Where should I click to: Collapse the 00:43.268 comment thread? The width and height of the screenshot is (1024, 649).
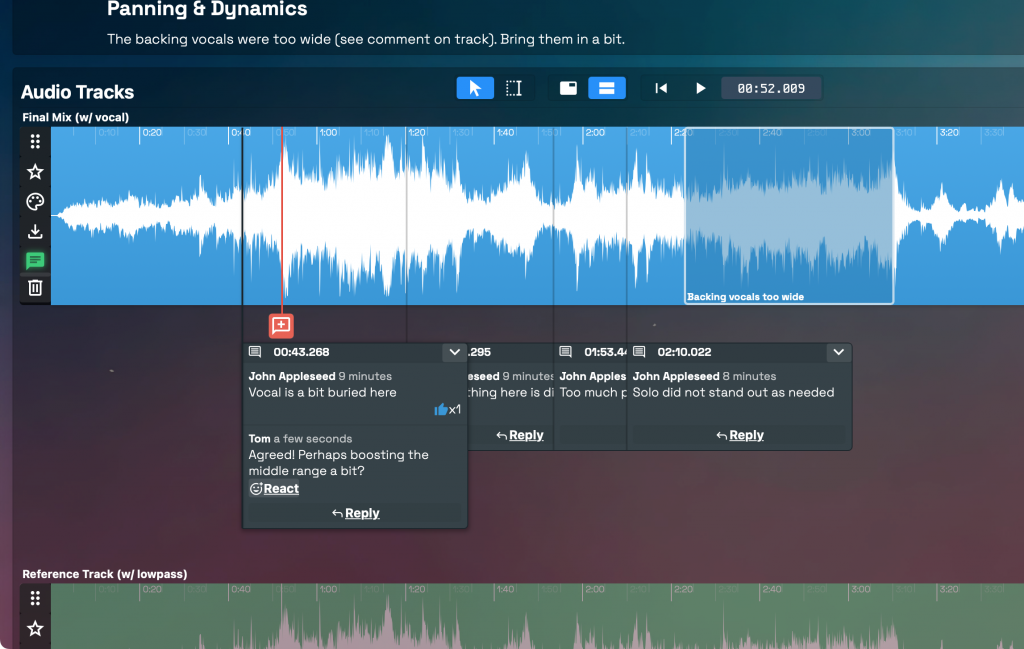point(454,352)
